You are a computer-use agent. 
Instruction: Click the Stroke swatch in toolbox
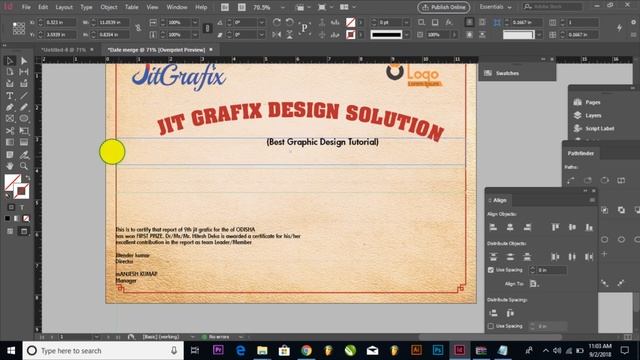click(22, 191)
